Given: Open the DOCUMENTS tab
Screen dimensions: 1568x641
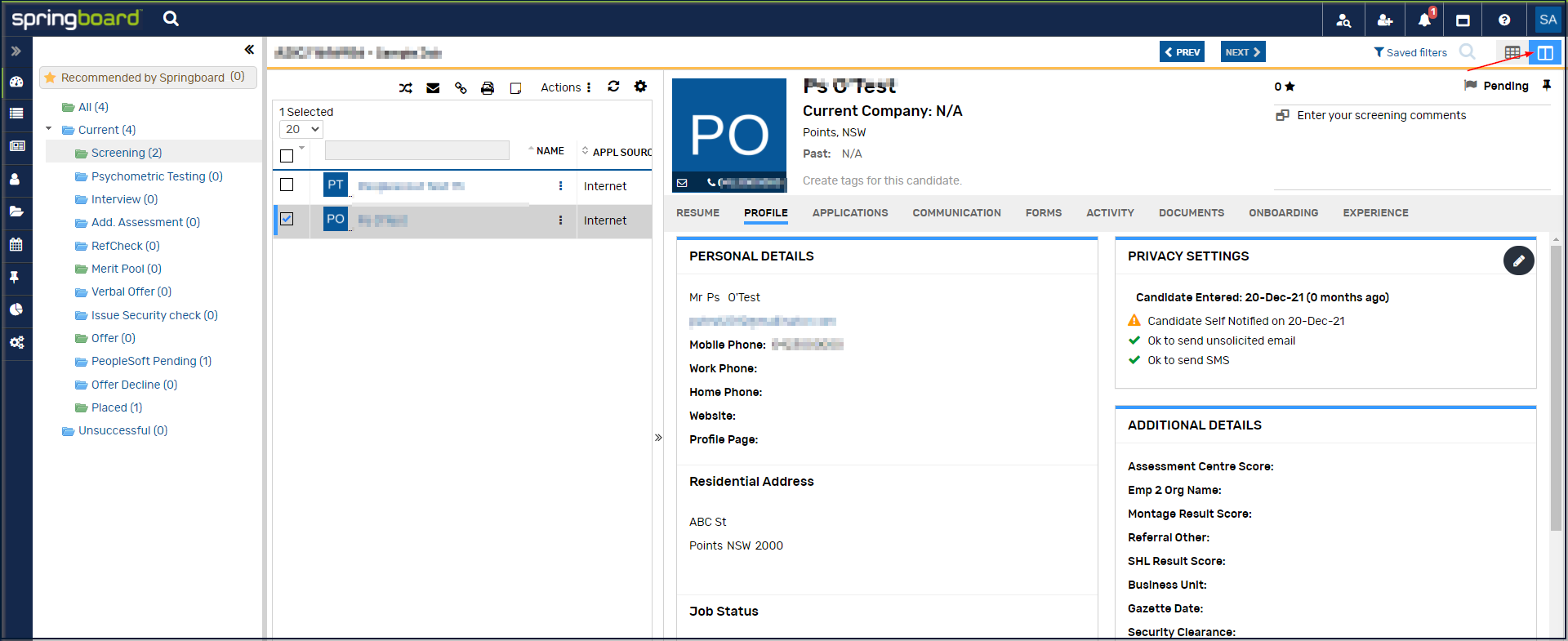Looking at the screenshot, I should tap(1191, 212).
